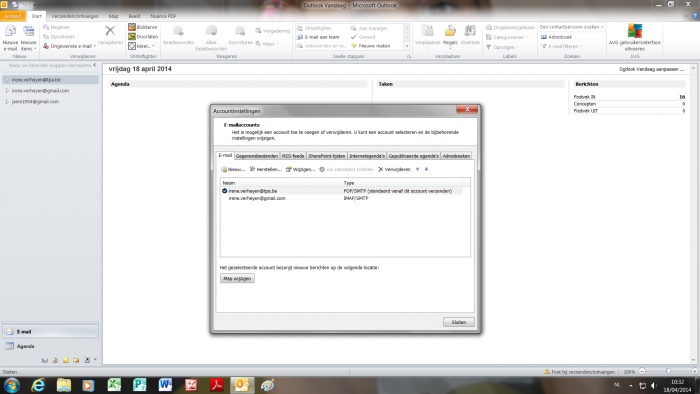Open the Ongewenste e-mail option
Image resolution: width=700 pixels, height=394 pixels.
(x=69, y=46)
